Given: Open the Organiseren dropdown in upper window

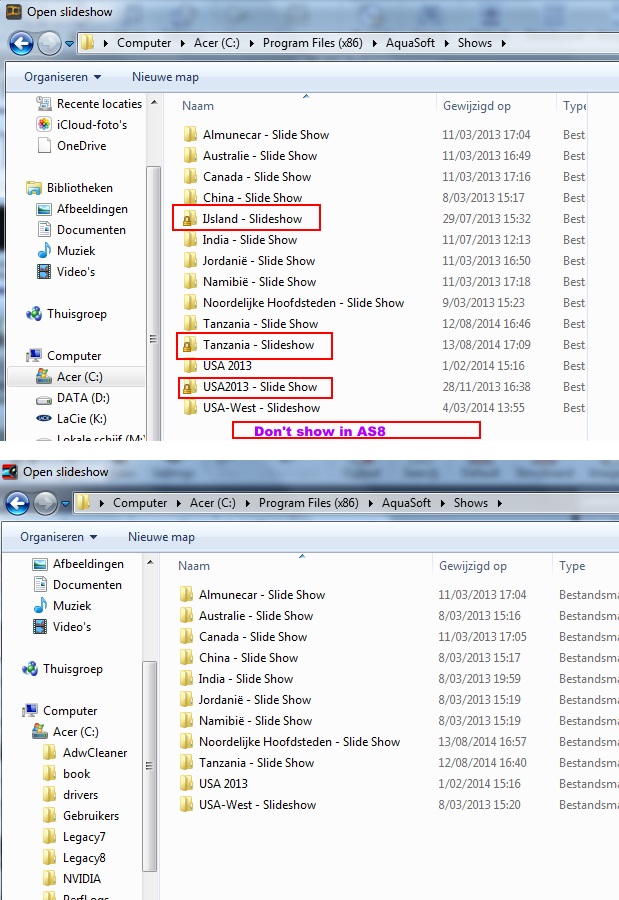Looking at the screenshot, I should pyautogui.click(x=62, y=77).
